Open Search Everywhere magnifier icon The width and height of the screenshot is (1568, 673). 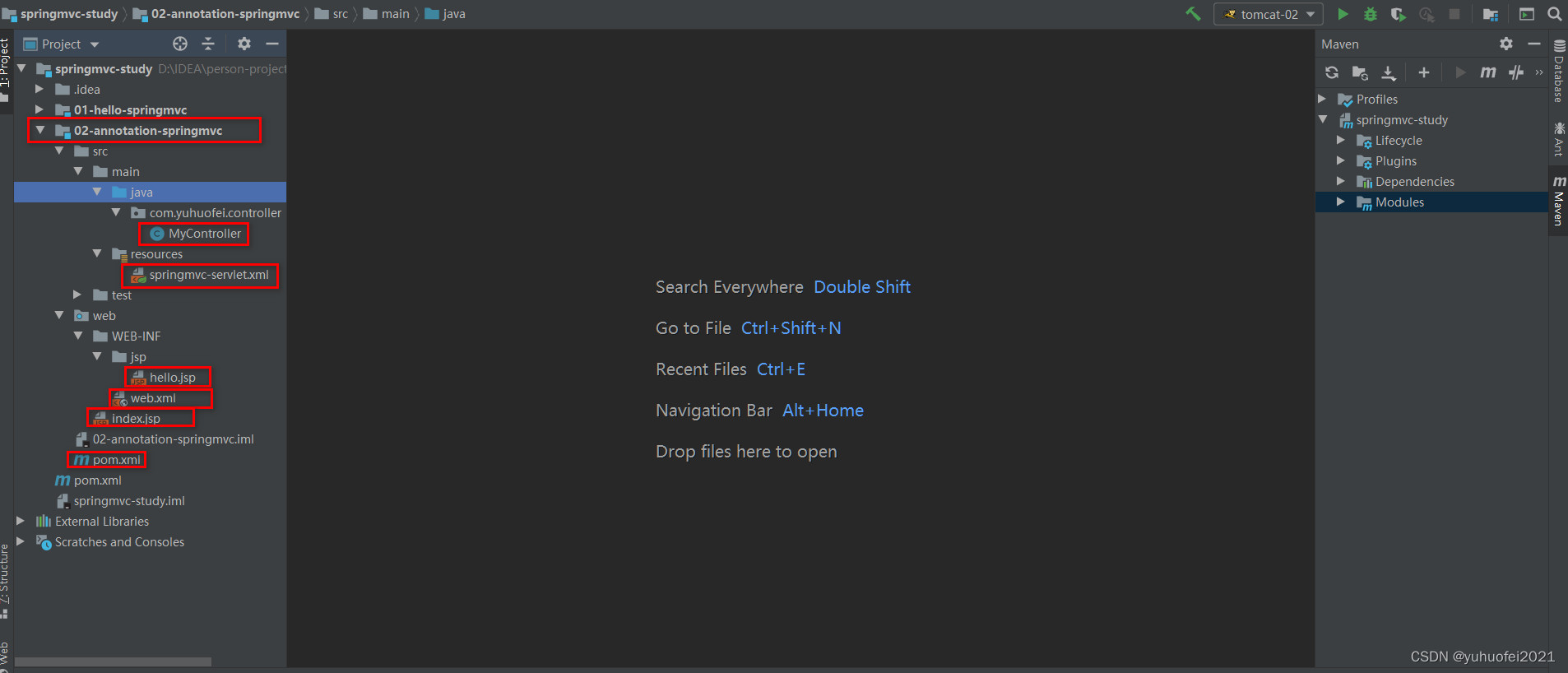tap(1554, 14)
